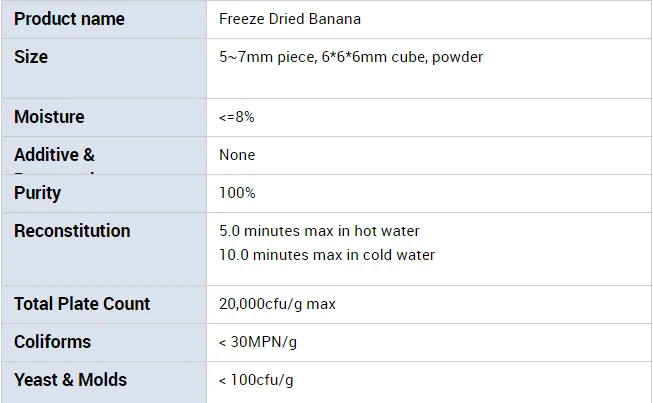Click the "Moisture" label cell
653x403 pixels.
pos(49,117)
